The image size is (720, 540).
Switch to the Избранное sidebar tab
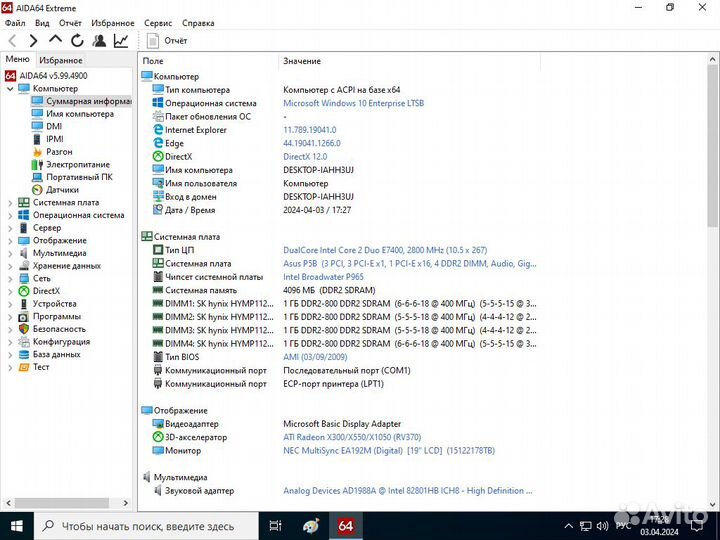pyautogui.click(x=61, y=60)
